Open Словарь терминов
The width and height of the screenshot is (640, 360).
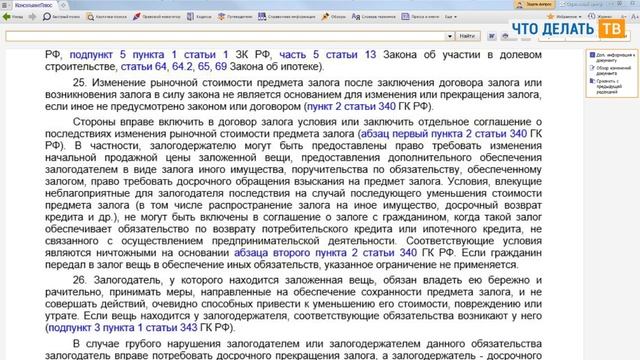[x=373, y=17]
